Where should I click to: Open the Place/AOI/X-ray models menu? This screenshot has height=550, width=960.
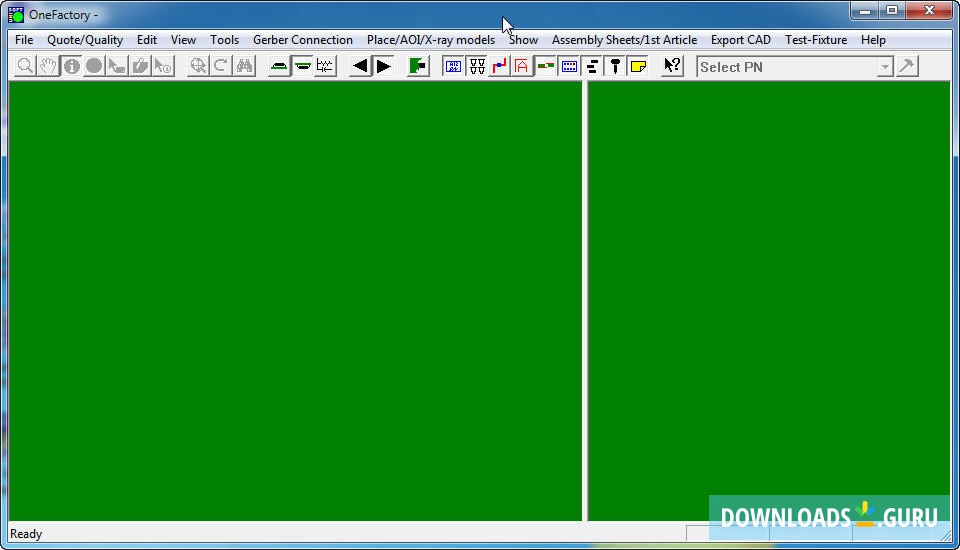pyautogui.click(x=430, y=40)
